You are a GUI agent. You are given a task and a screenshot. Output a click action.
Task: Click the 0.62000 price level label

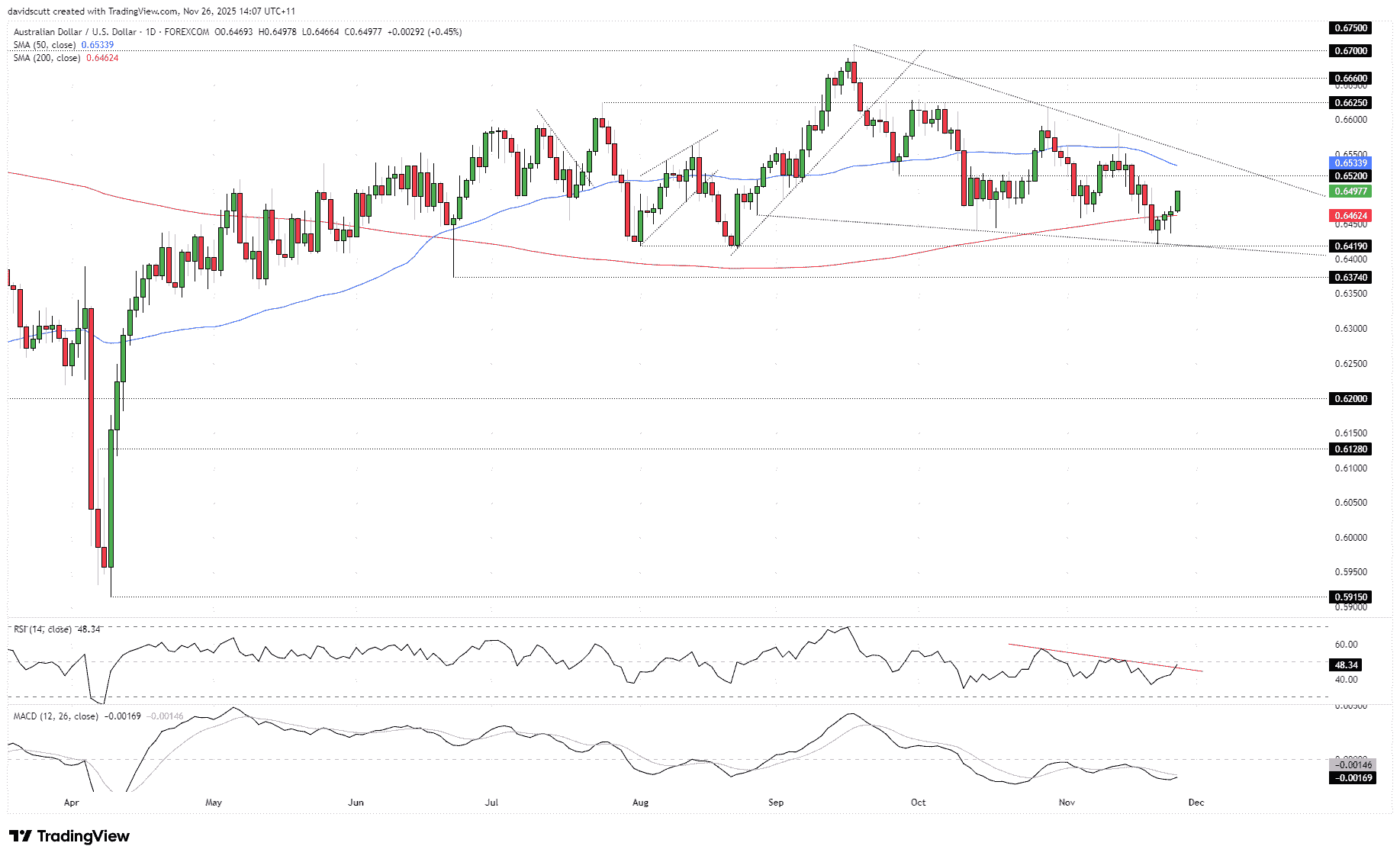click(1350, 399)
